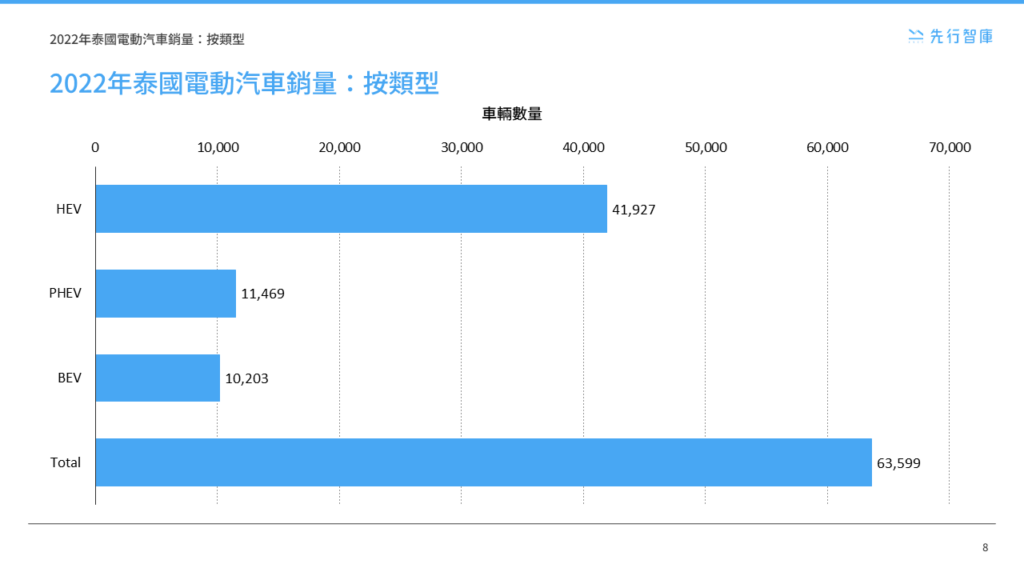1024x576 pixels.
Task: Click the small header breadcrumb text
Action: (x=147, y=39)
